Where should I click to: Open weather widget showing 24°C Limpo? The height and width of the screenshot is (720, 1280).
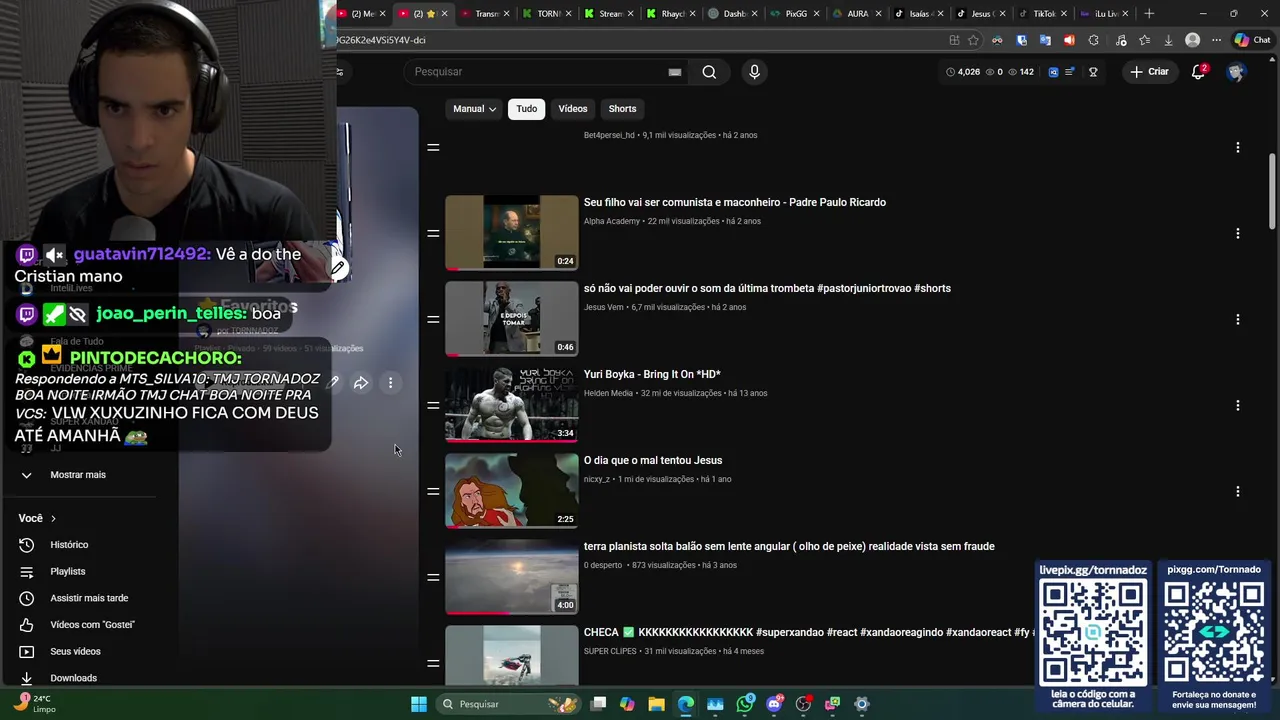click(35, 704)
